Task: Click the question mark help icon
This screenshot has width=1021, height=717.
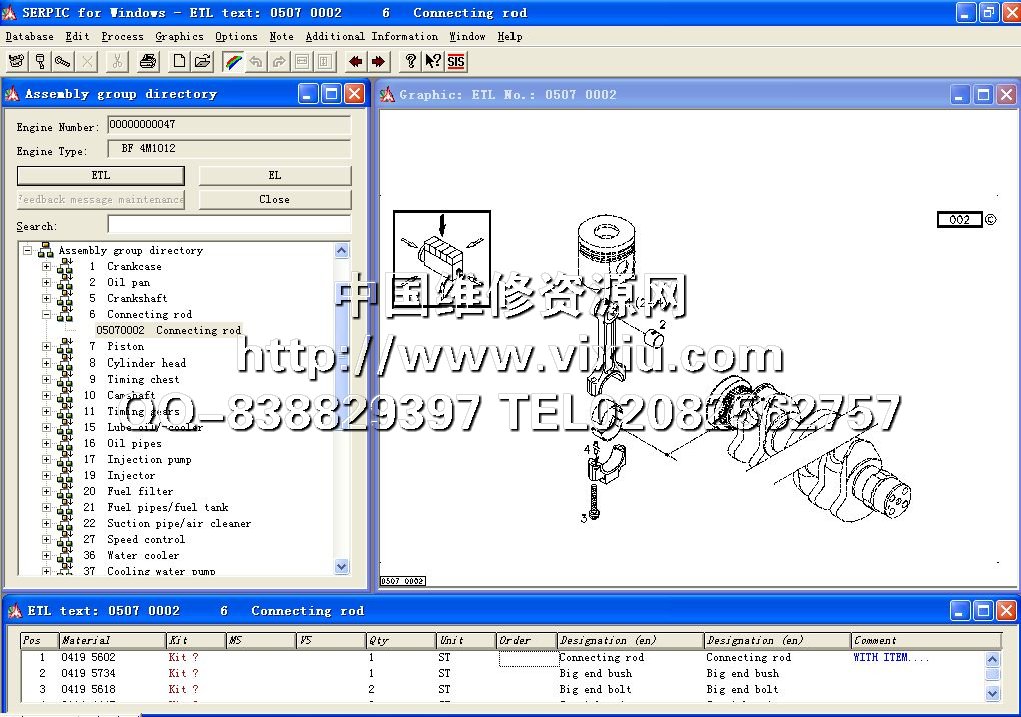Action: point(410,61)
